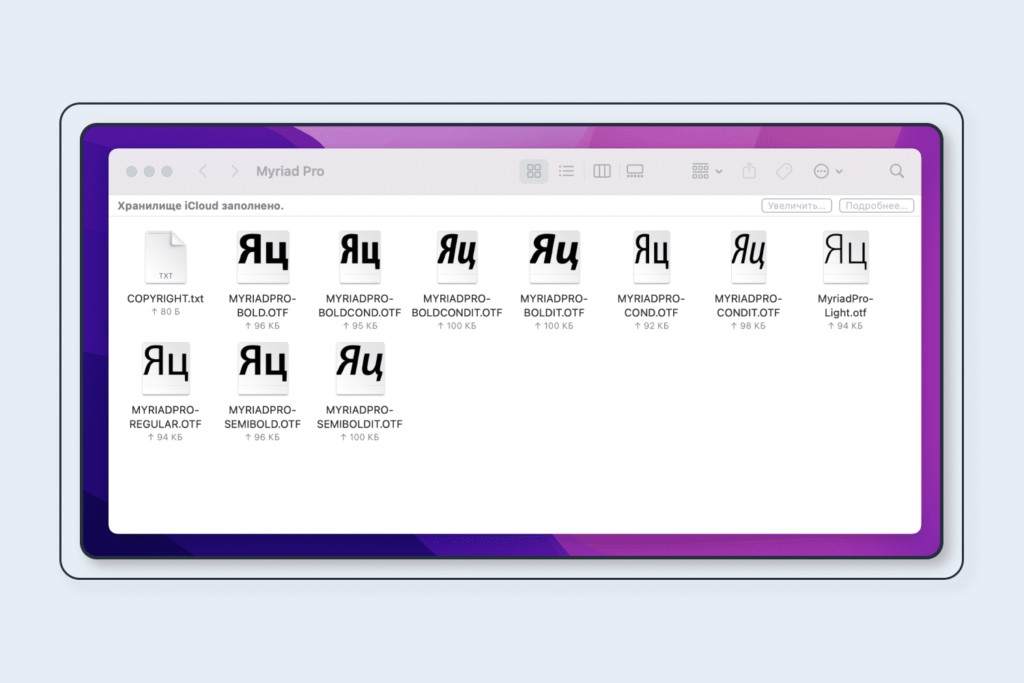The image size is (1024, 683).
Task: Click the Tags icon in the toolbar
Action: click(x=784, y=171)
